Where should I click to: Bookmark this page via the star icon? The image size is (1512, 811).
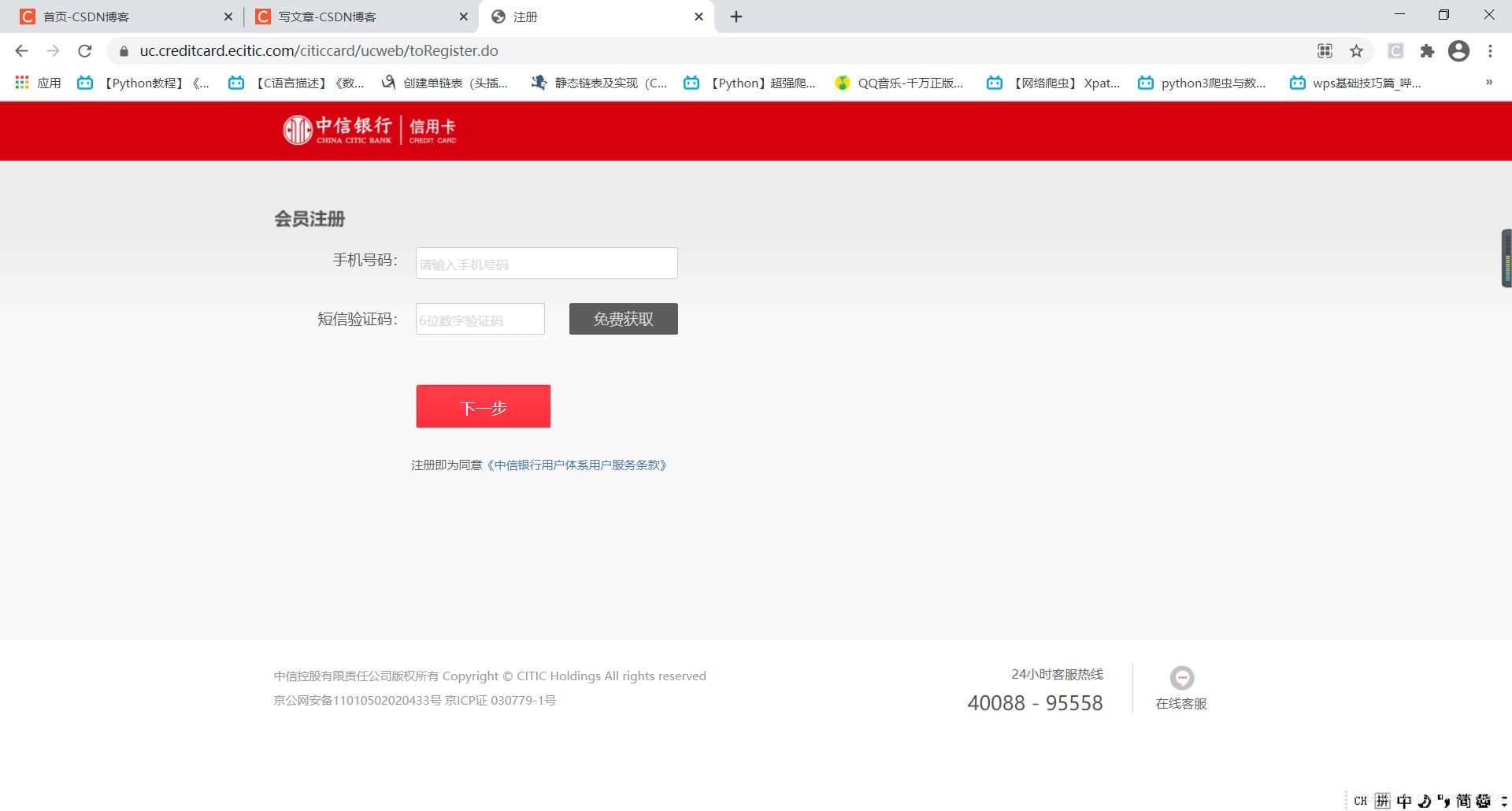click(x=1356, y=50)
